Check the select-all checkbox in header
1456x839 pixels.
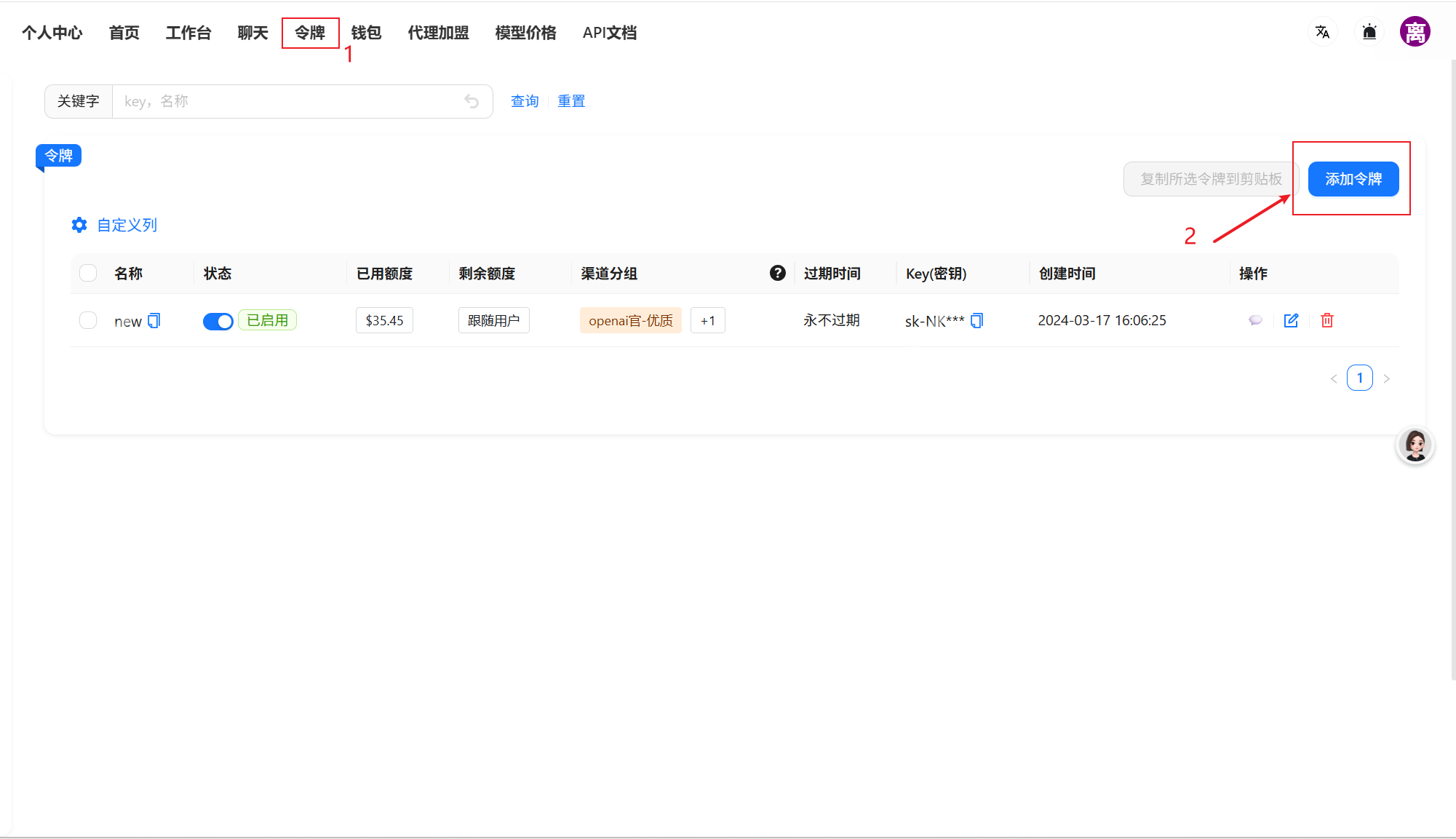(88, 273)
